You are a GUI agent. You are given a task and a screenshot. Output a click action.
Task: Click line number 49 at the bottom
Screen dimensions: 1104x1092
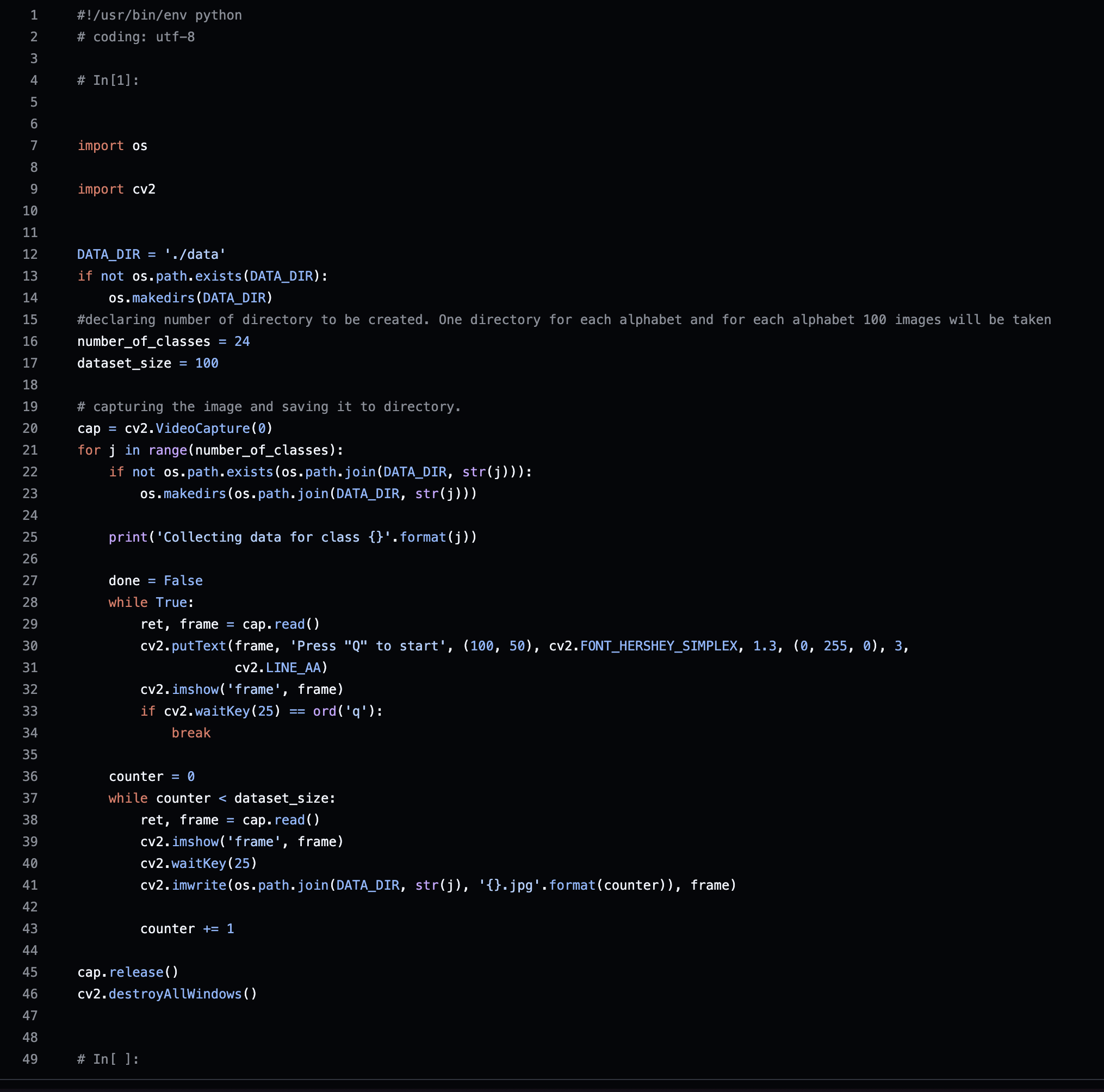(x=30, y=1059)
